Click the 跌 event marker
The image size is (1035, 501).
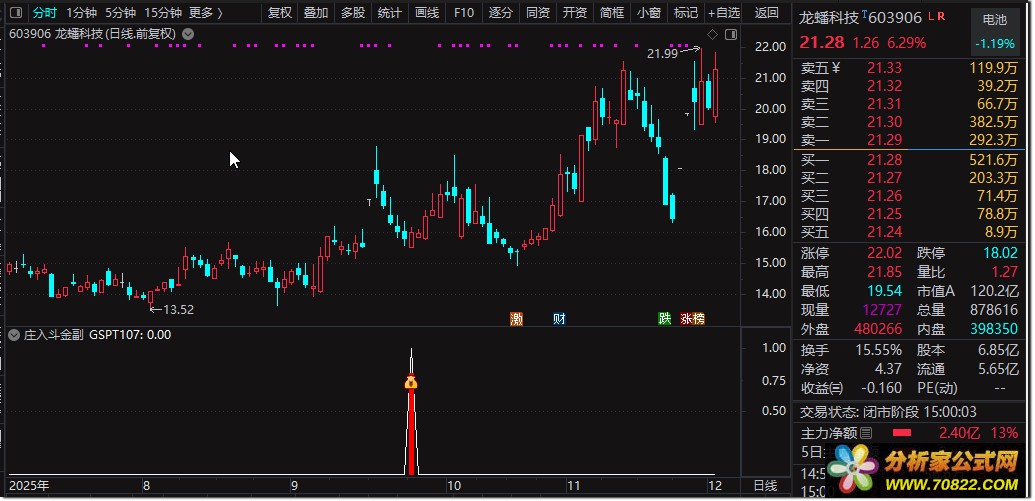click(665, 319)
